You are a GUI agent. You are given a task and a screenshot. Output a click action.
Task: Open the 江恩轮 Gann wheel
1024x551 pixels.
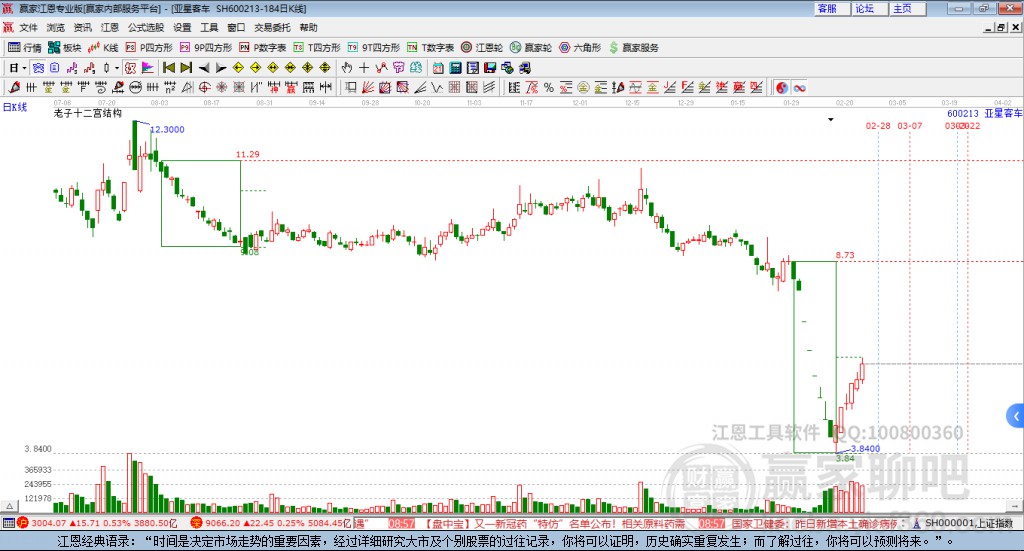pos(481,48)
